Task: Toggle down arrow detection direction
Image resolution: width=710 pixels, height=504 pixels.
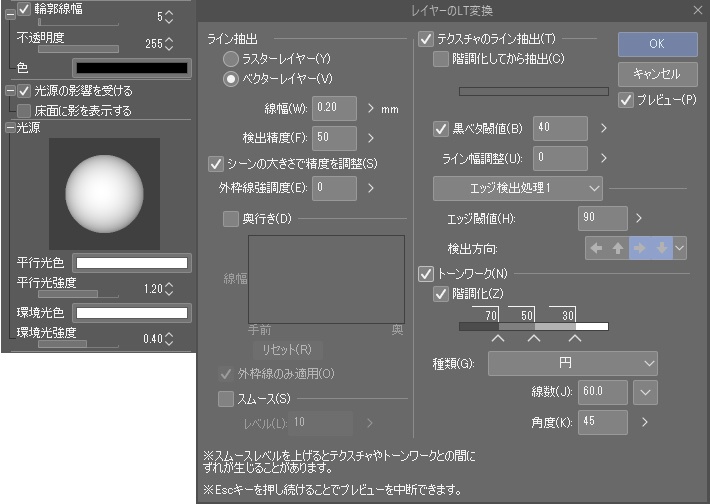Action: coord(662,248)
